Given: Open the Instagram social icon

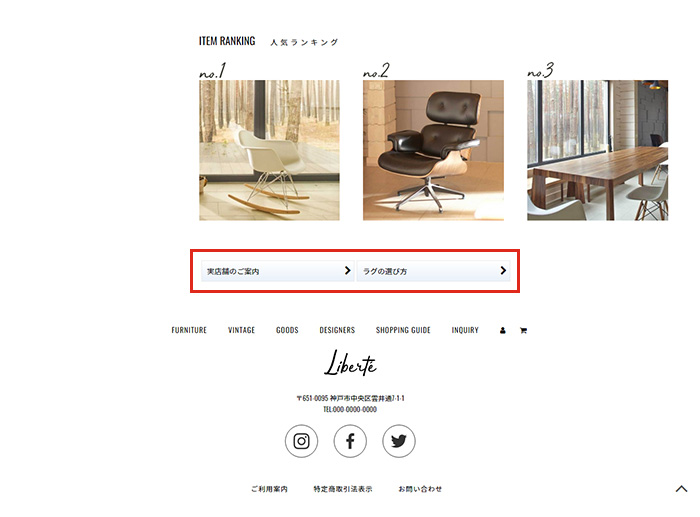Looking at the screenshot, I should click(301, 441).
